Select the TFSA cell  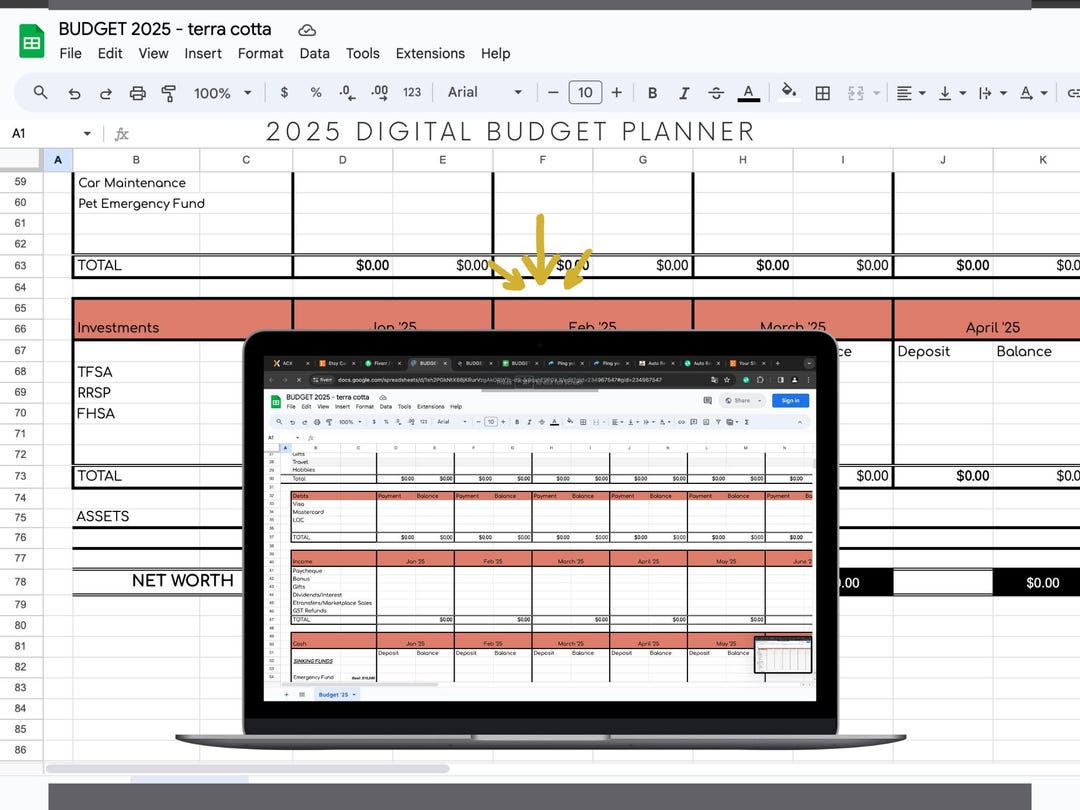tap(136, 372)
